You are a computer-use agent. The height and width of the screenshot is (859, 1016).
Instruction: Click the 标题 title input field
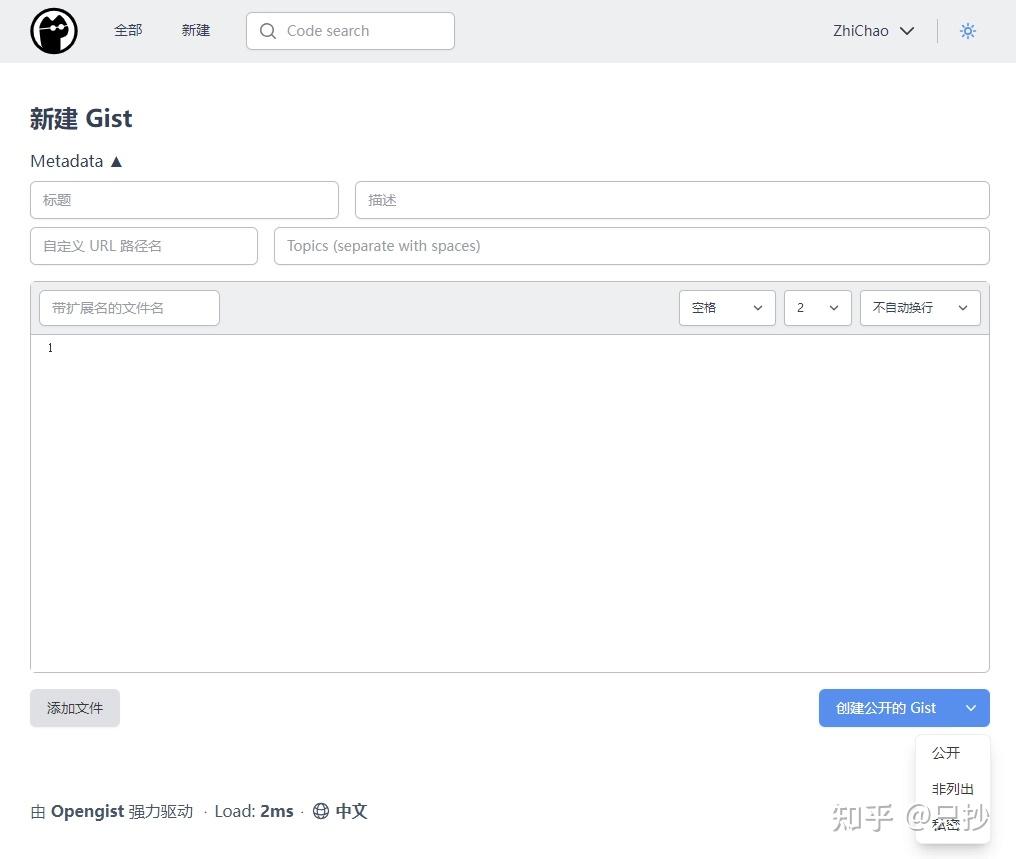(184, 200)
